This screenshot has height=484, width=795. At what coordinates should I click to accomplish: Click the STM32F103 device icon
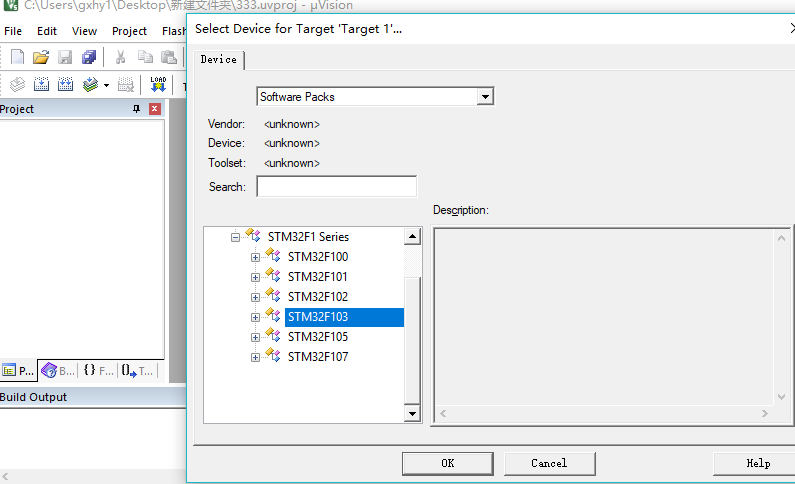tap(273, 315)
